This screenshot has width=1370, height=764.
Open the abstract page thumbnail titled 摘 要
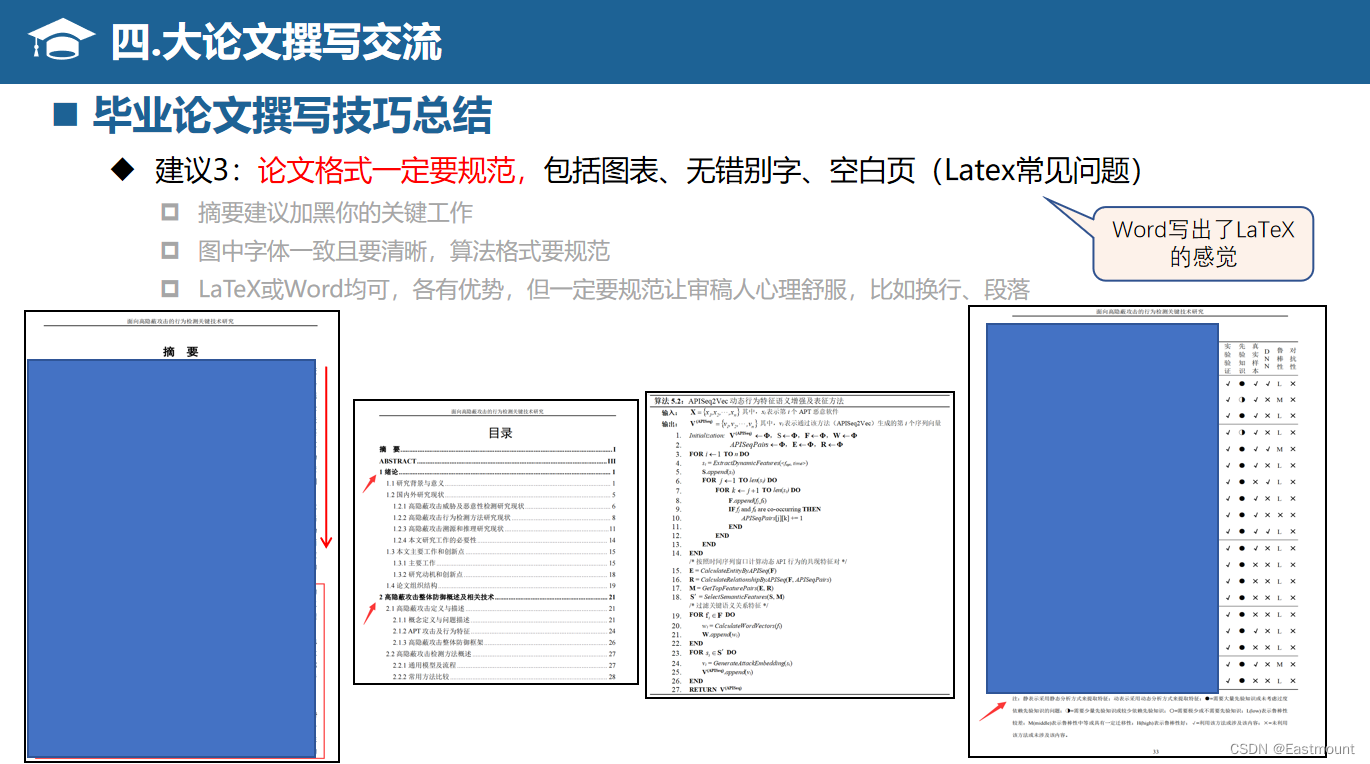coord(182,536)
